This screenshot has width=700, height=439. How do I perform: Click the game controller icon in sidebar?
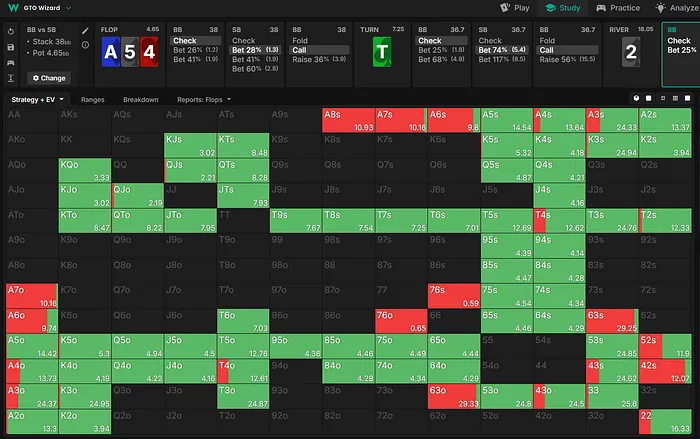point(10,62)
